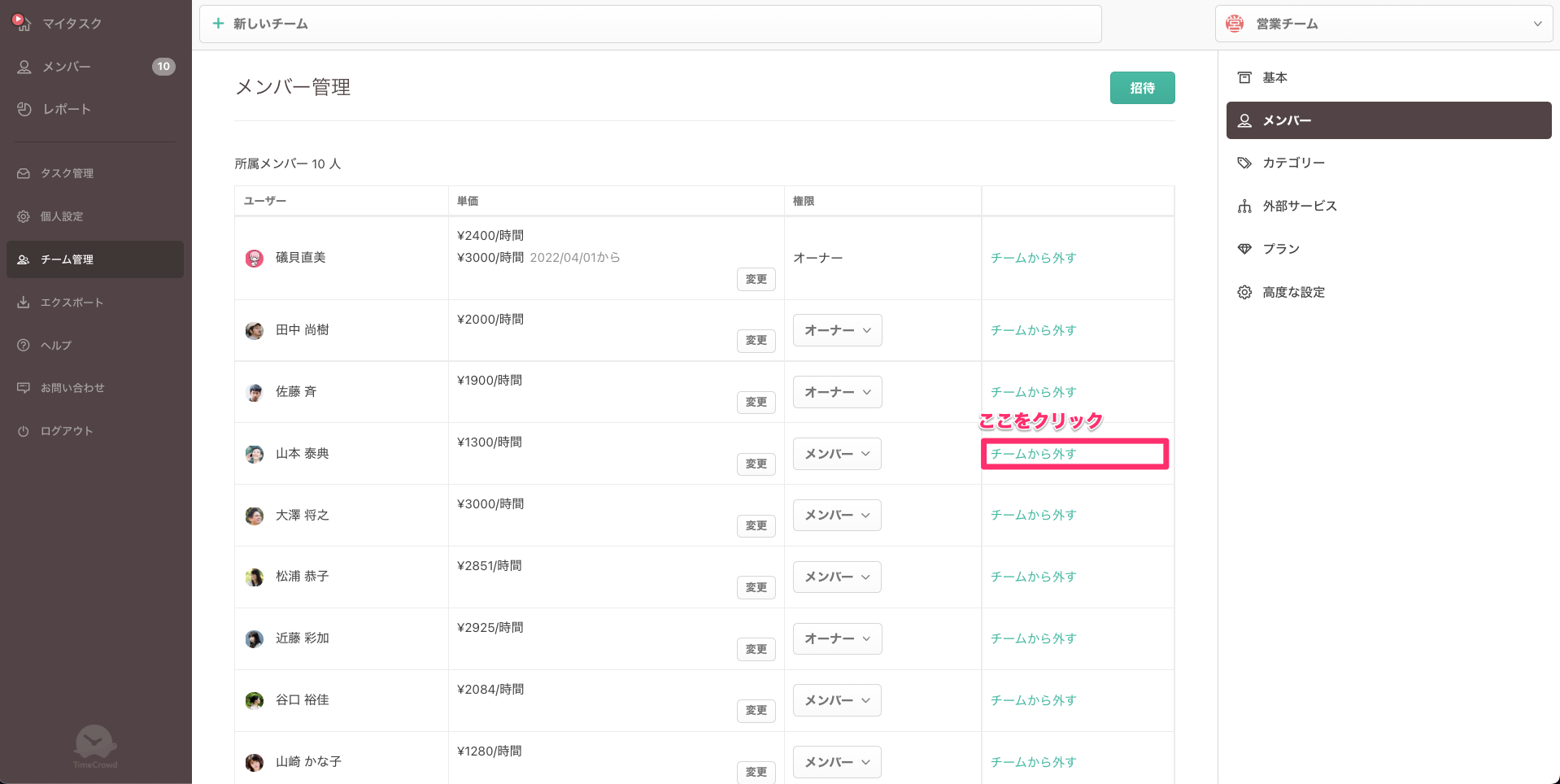This screenshot has width=1560, height=784.
Task: Open role dropdown for 近藤 彩加
Action: [x=837, y=638]
